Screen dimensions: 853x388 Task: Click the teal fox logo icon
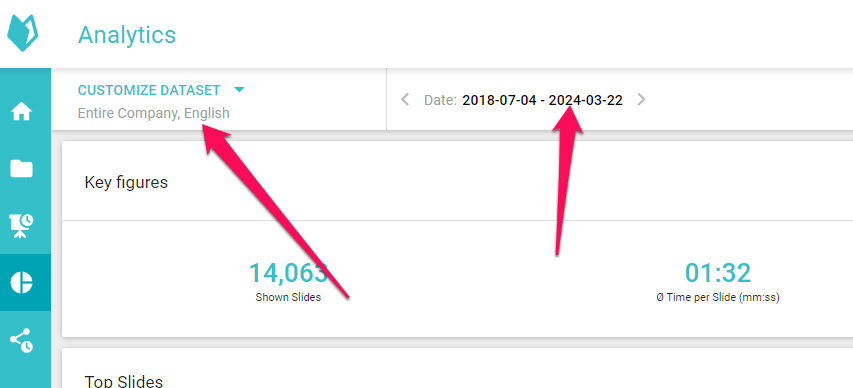pyautogui.click(x=23, y=33)
